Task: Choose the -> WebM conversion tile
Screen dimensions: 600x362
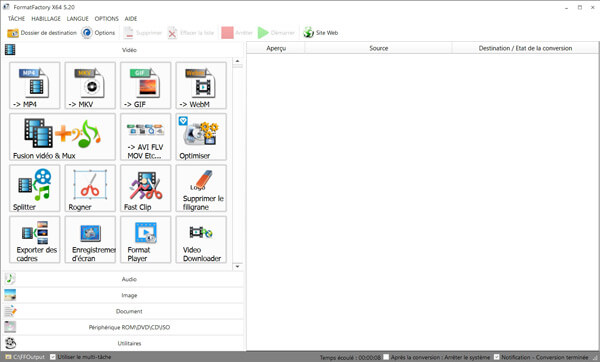Action: click(x=201, y=86)
